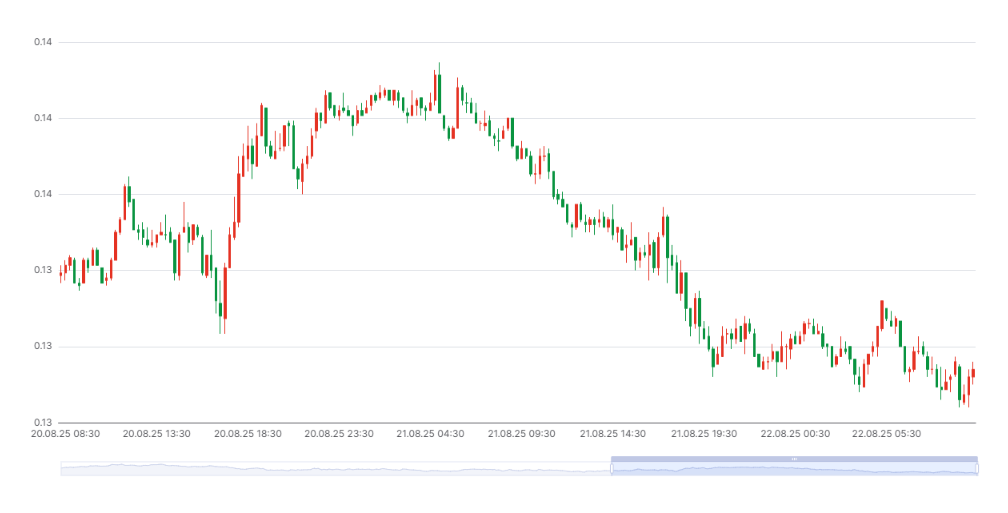Click the 20.08.25 18:30 time axis label

248,434
